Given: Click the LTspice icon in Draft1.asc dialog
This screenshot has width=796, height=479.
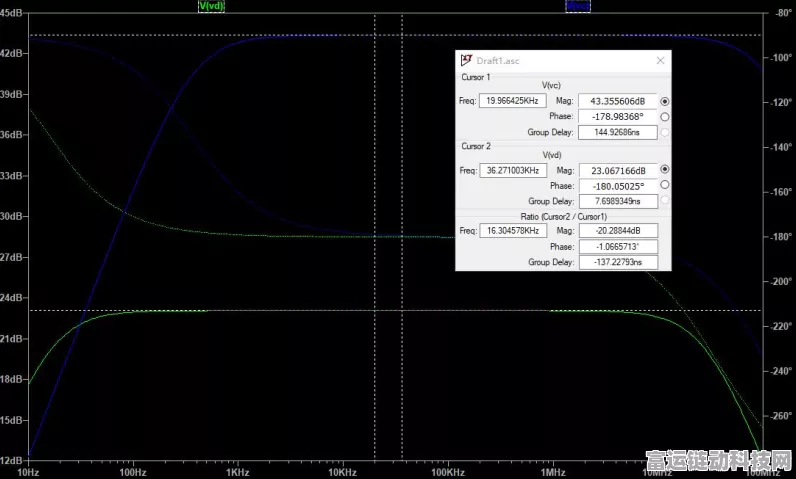Looking at the screenshot, I should 466,60.
